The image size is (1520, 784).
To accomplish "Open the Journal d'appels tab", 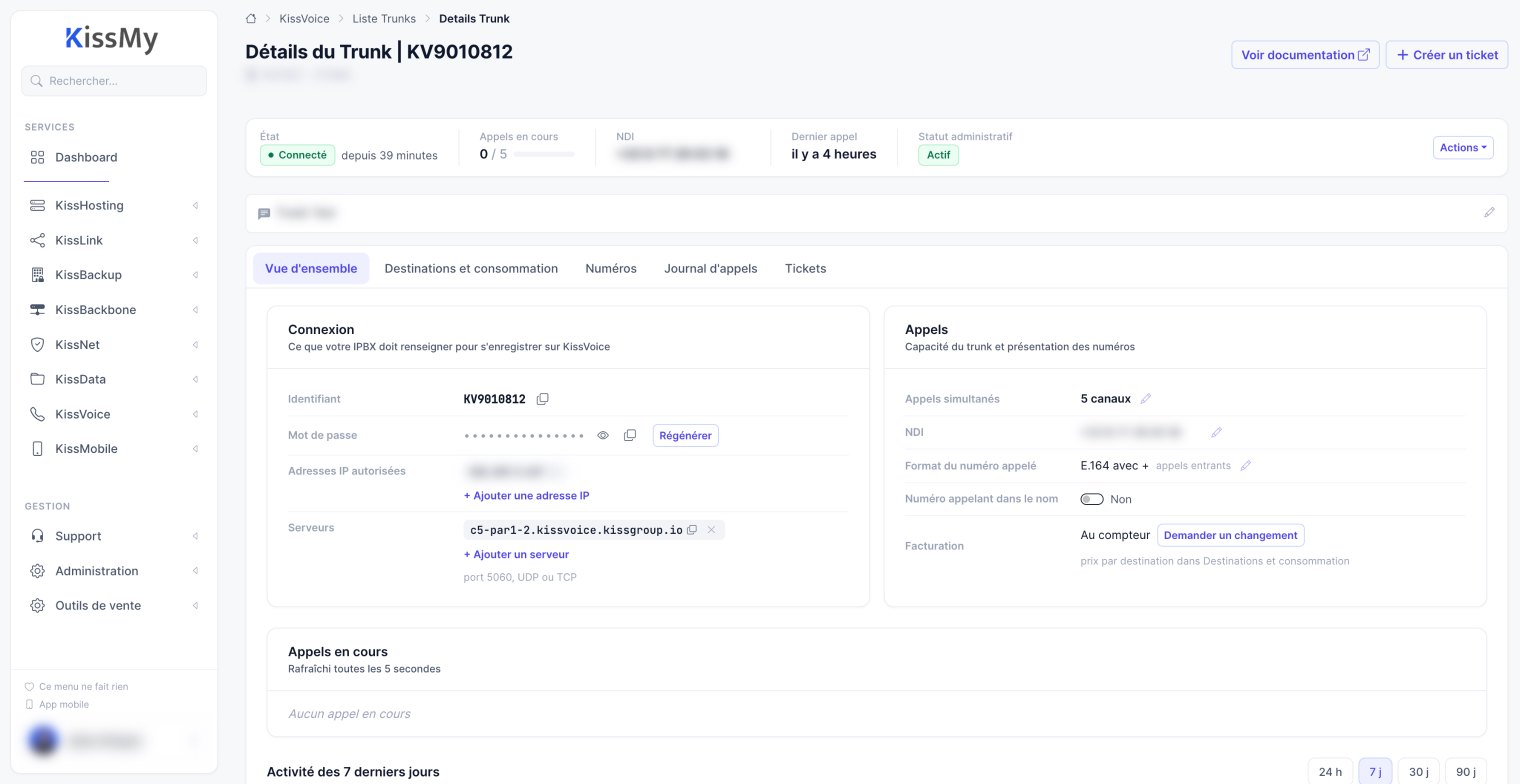I will pos(711,268).
